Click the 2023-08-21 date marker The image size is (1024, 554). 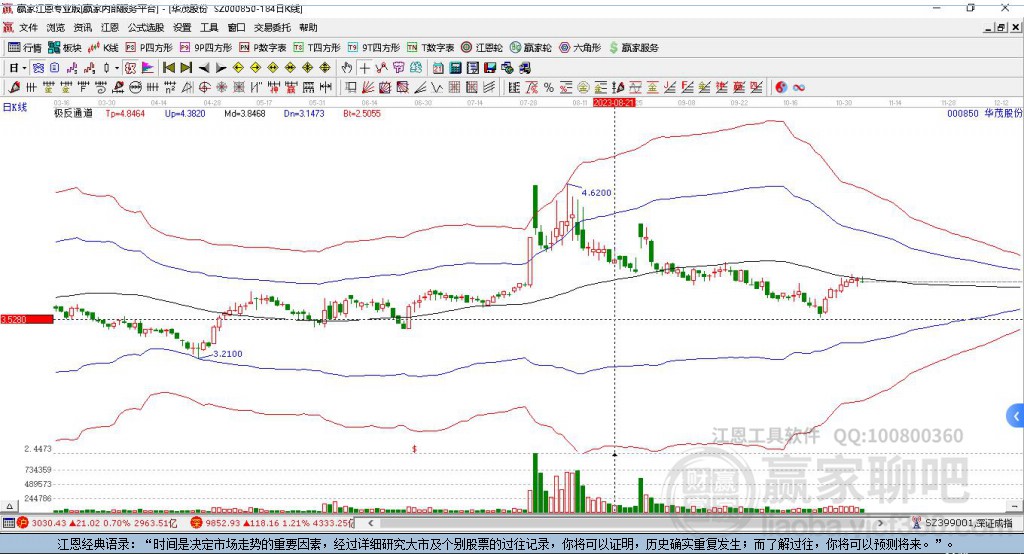[614, 103]
